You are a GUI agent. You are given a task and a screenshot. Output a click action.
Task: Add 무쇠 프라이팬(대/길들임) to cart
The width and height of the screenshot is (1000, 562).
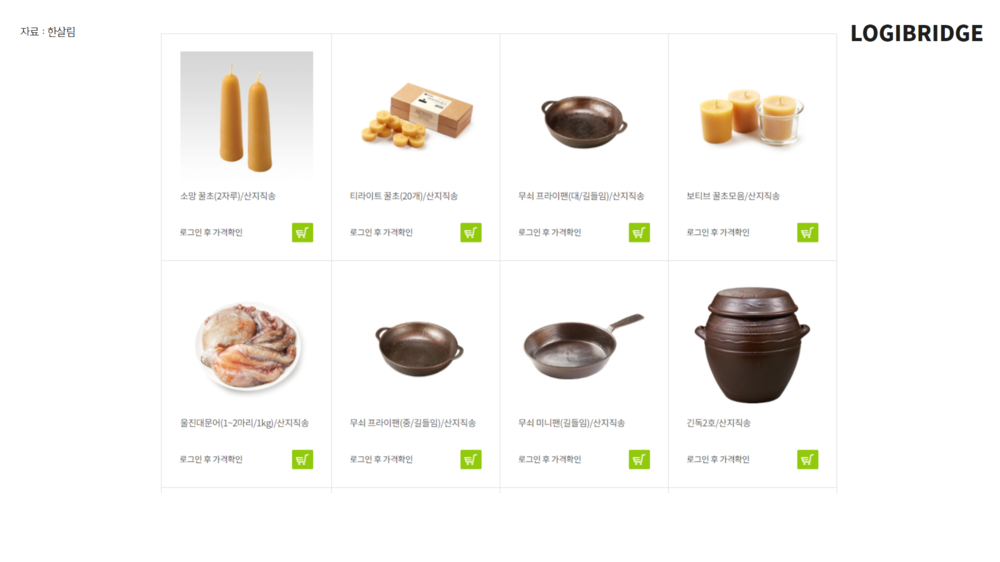pyautogui.click(x=639, y=232)
